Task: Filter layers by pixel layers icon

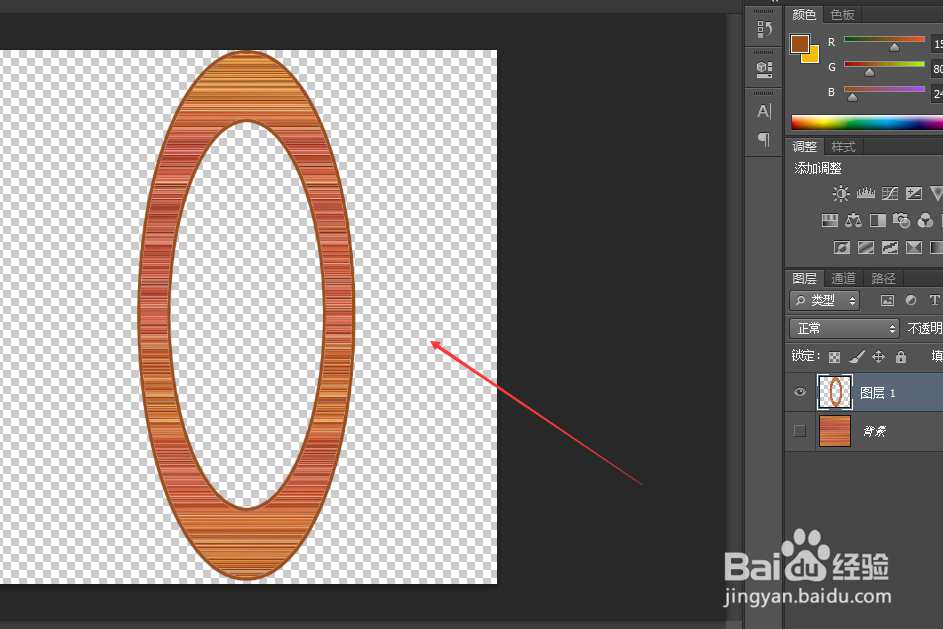Action: (x=887, y=300)
